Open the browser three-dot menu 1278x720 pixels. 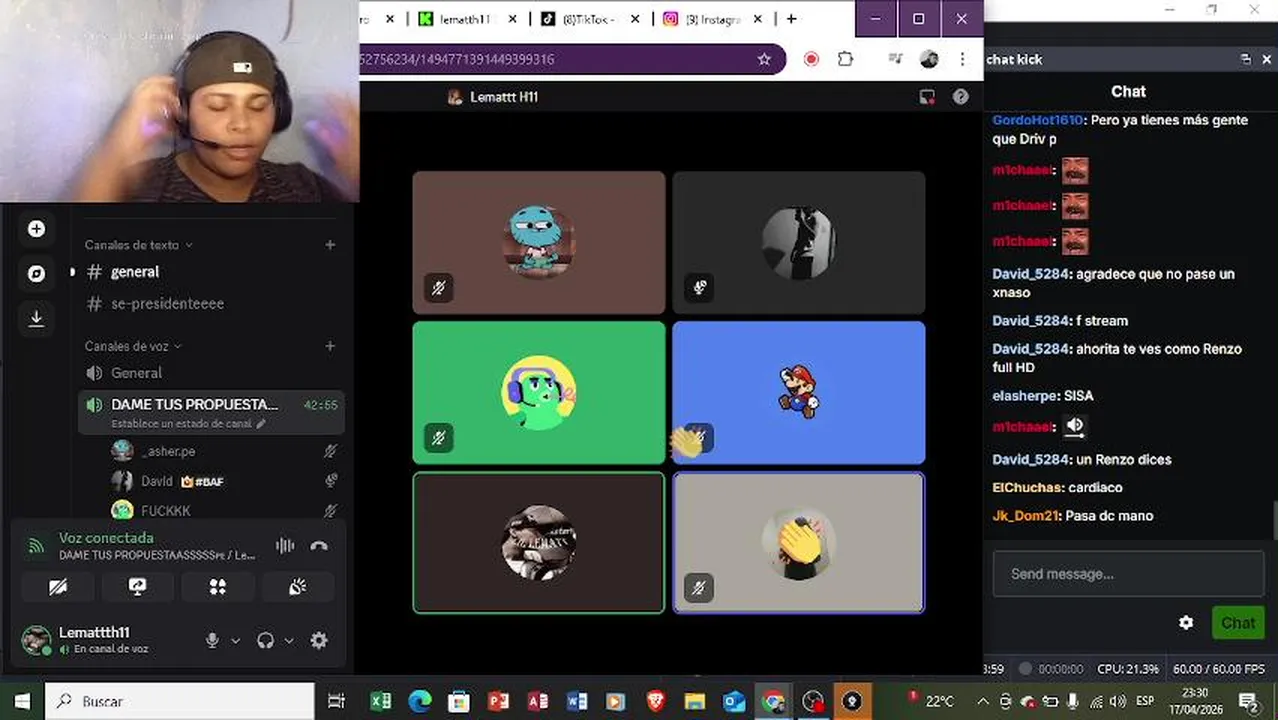[962, 59]
